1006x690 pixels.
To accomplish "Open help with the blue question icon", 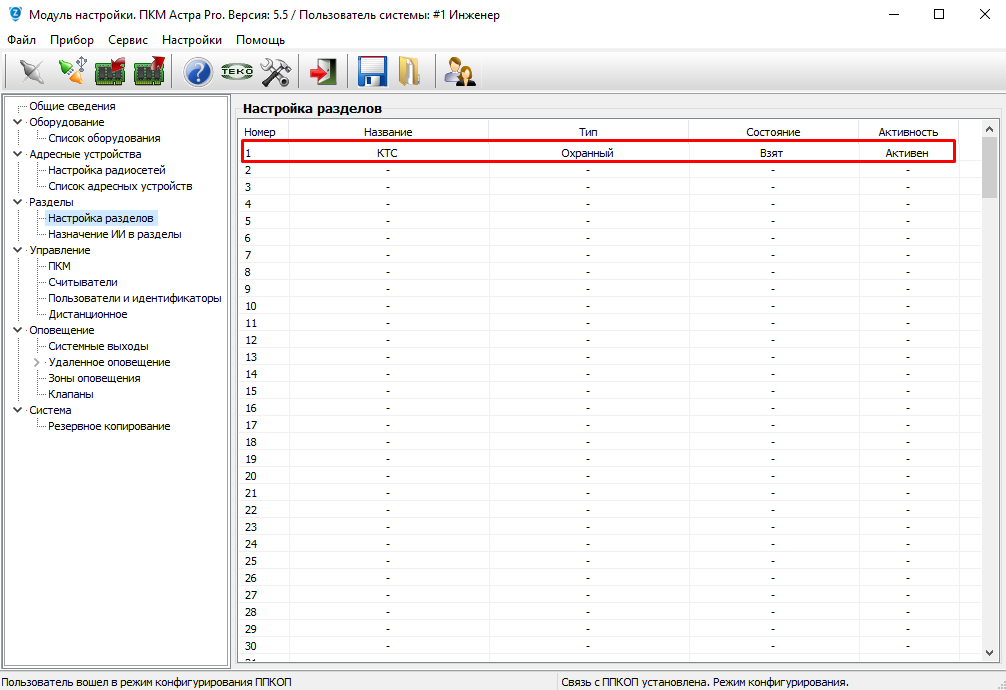I will [198, 71].
